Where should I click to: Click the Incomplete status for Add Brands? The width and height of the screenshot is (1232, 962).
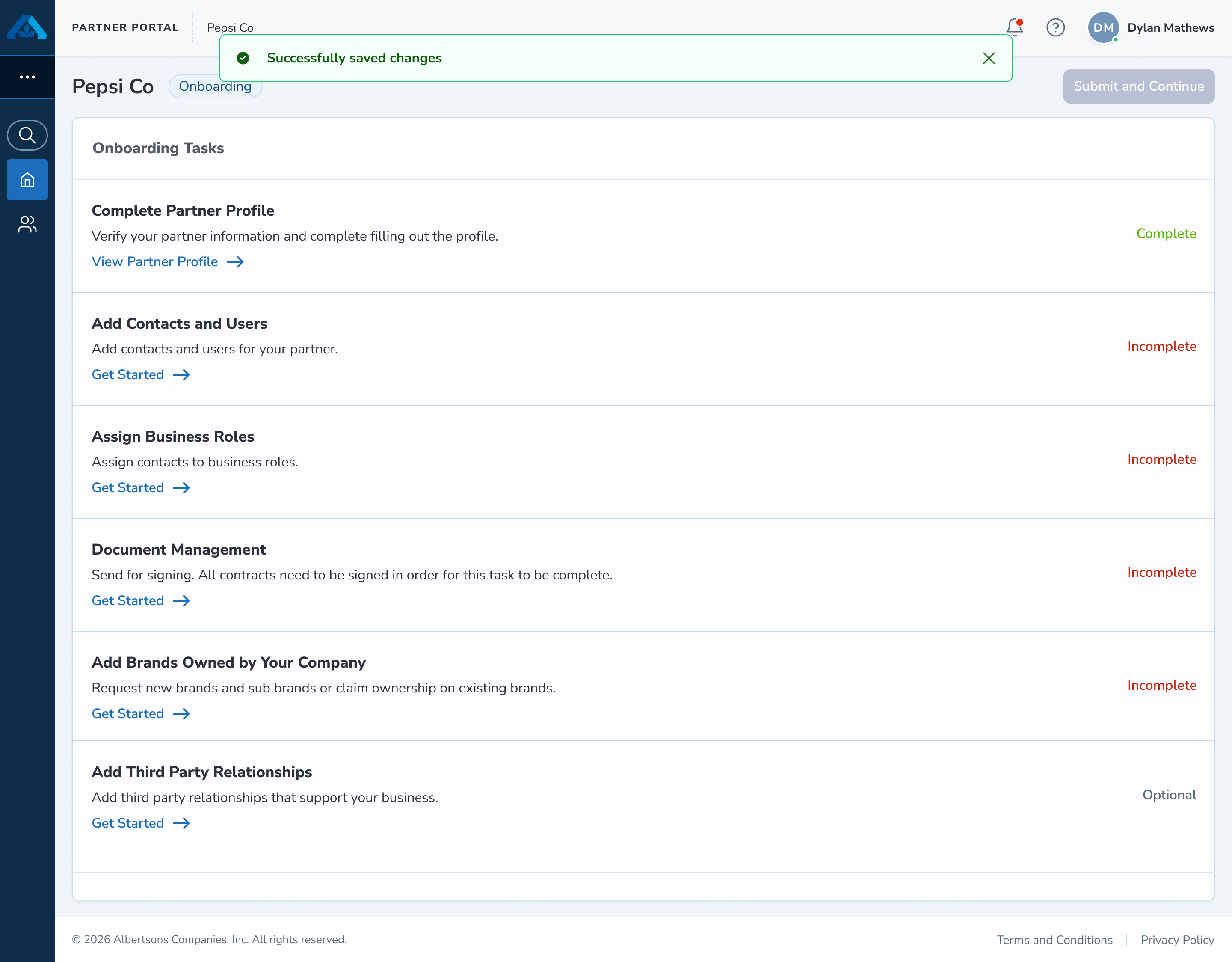(x=1162, y=685)
